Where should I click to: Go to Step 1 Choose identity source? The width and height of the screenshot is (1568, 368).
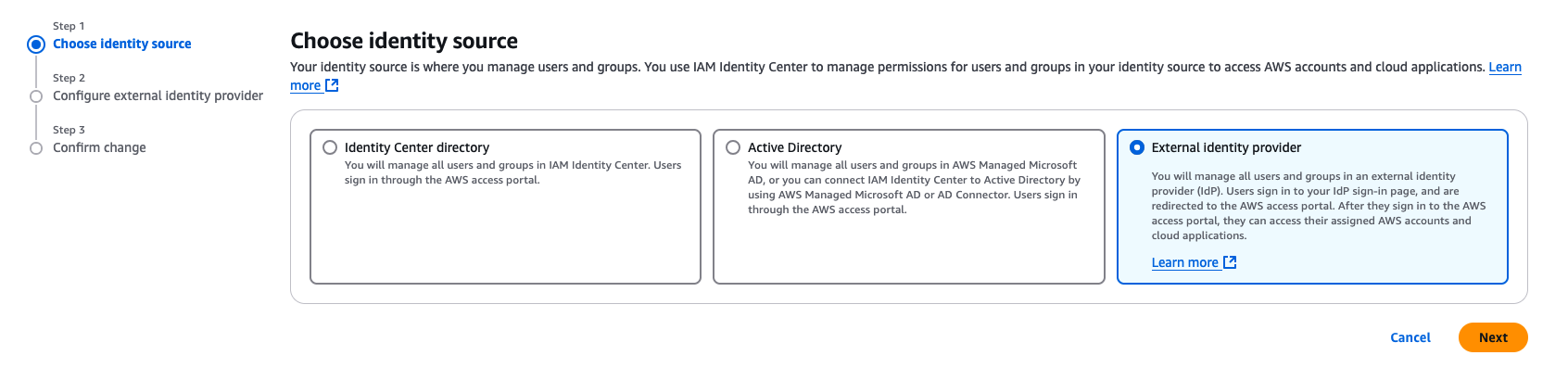point(122,44)
